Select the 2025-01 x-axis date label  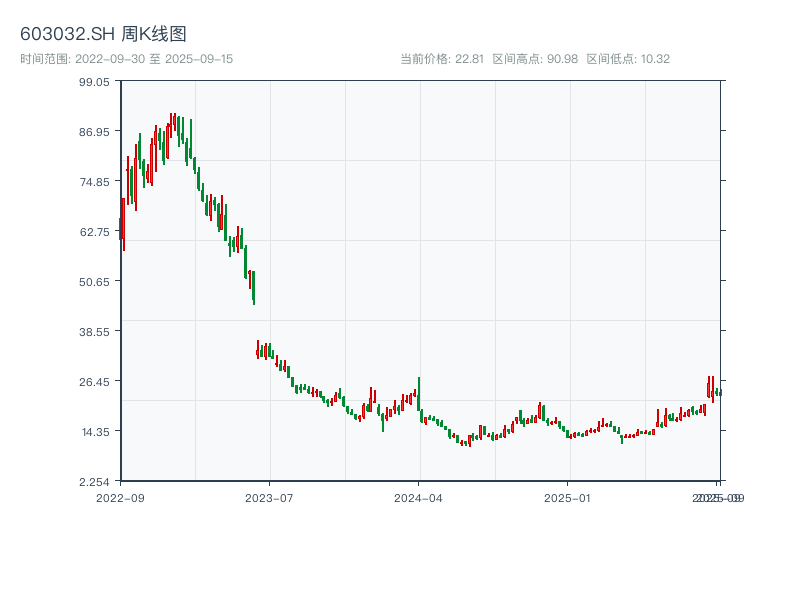pos(569,497)
